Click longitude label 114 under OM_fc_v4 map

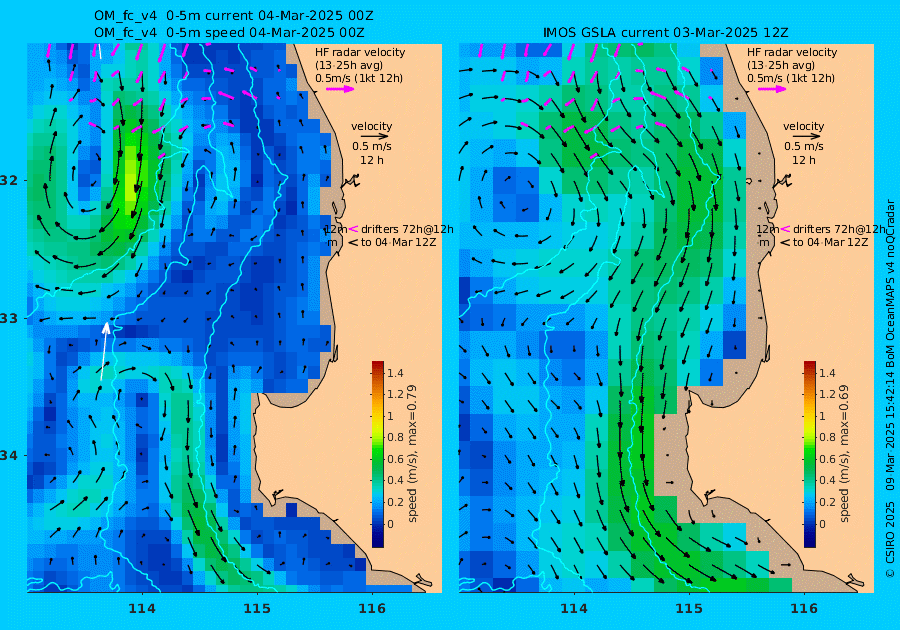pyautogui.click(x=142, y=609)
